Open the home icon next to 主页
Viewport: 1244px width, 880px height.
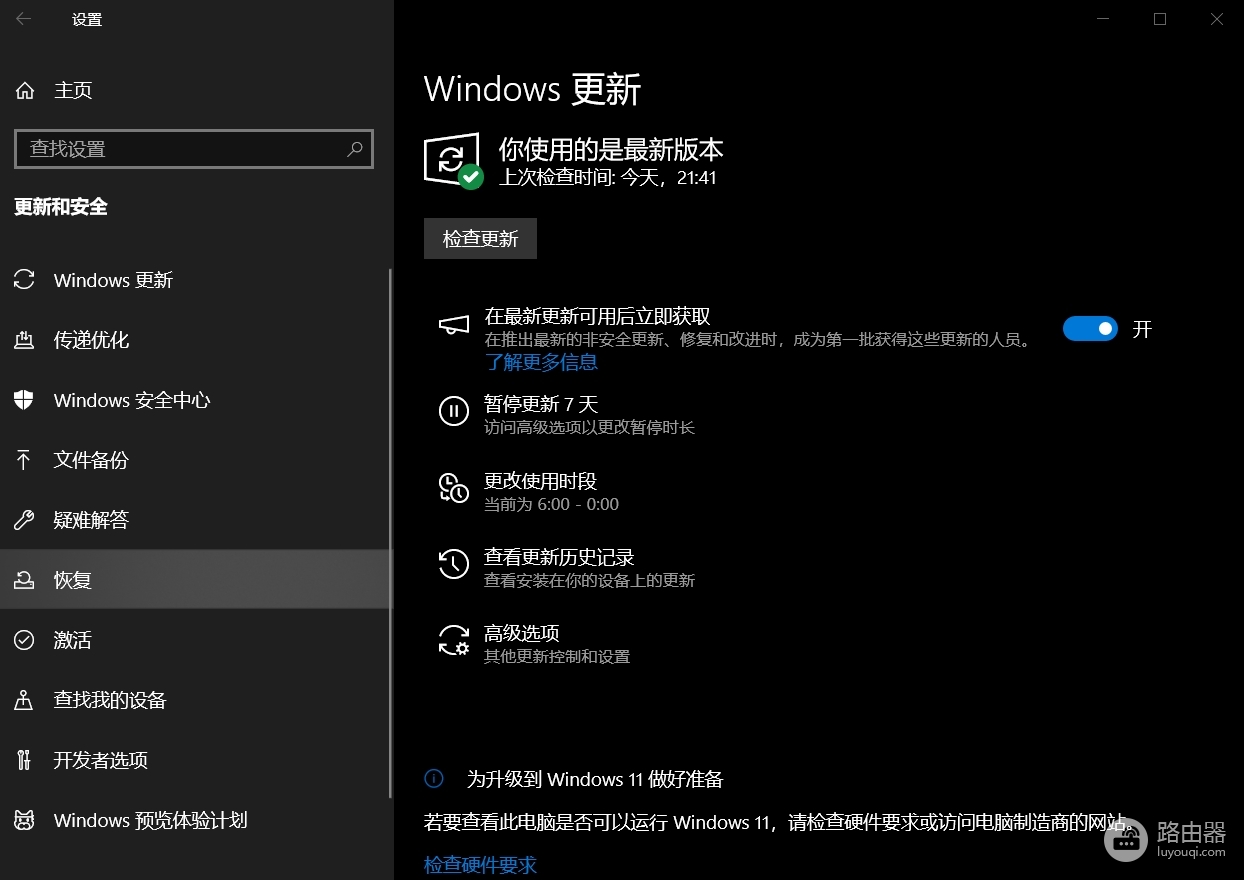[25, 90]
